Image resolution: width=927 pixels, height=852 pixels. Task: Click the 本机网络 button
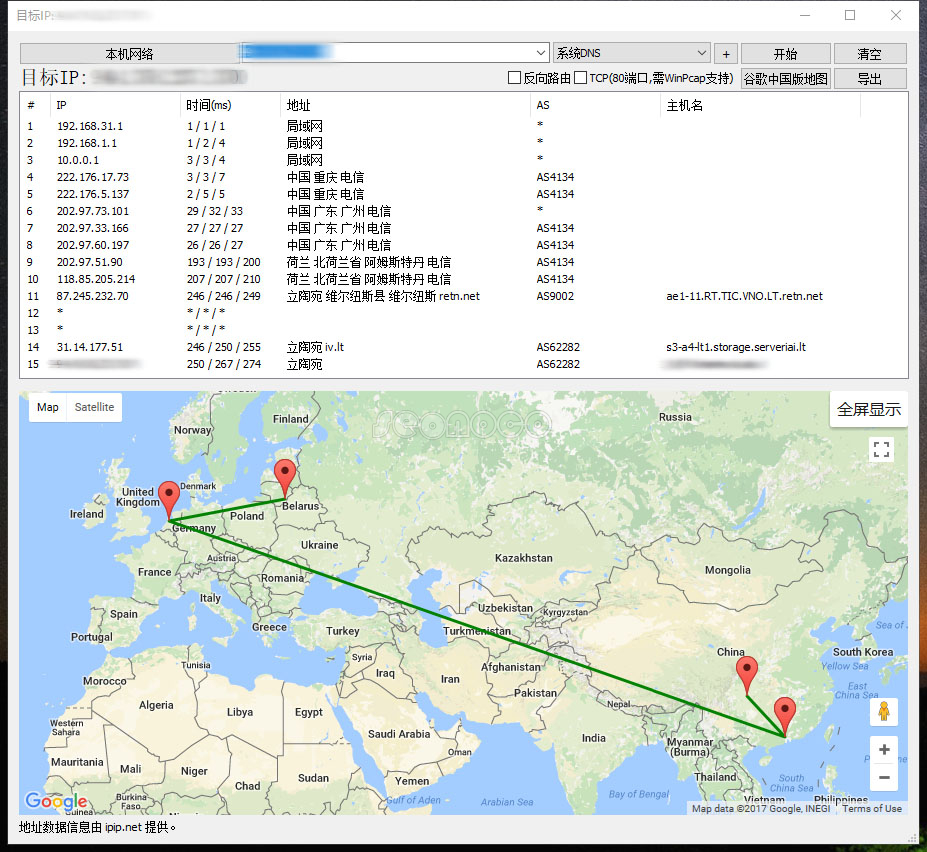click(x=129, y=54)
